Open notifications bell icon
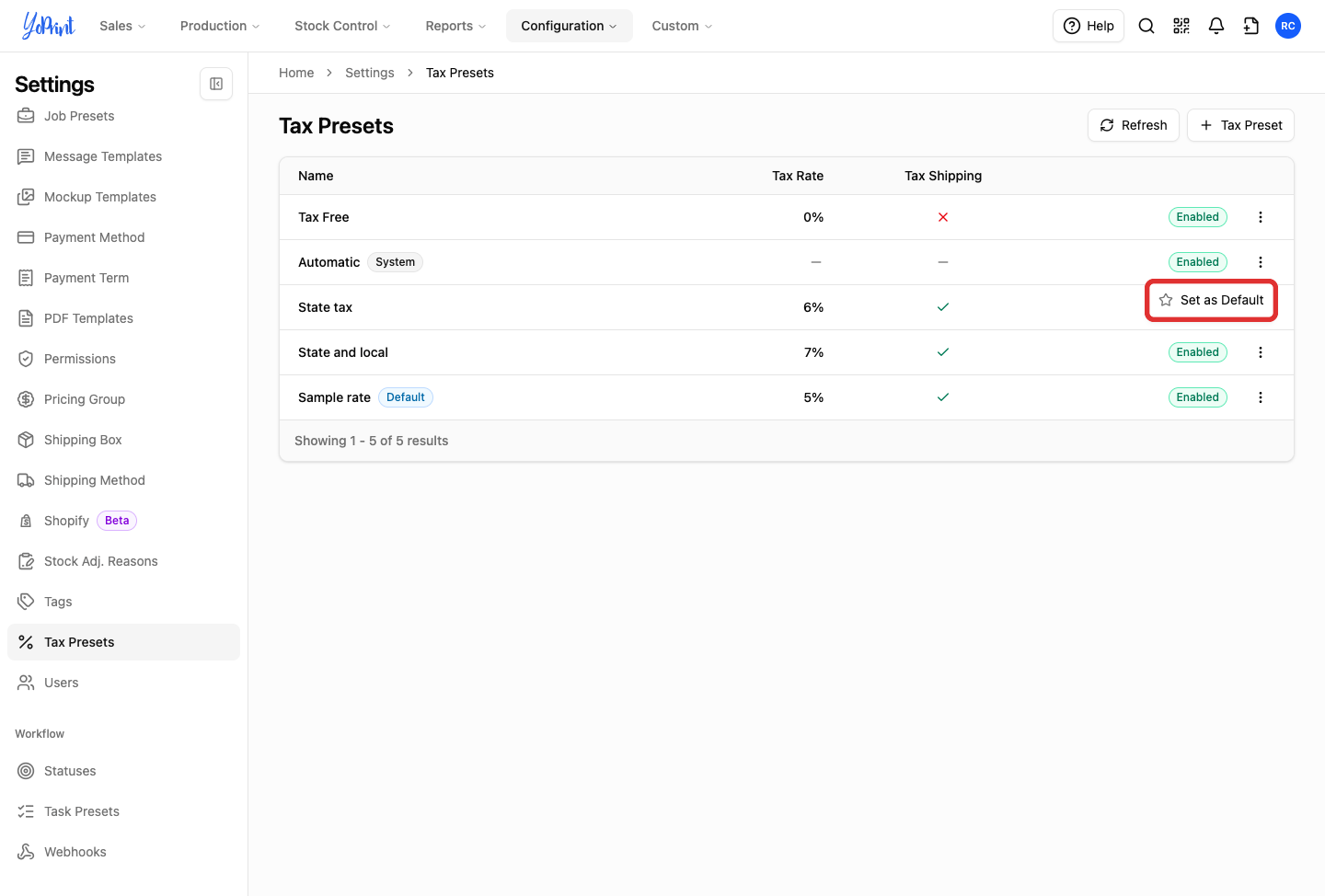 1216,26
